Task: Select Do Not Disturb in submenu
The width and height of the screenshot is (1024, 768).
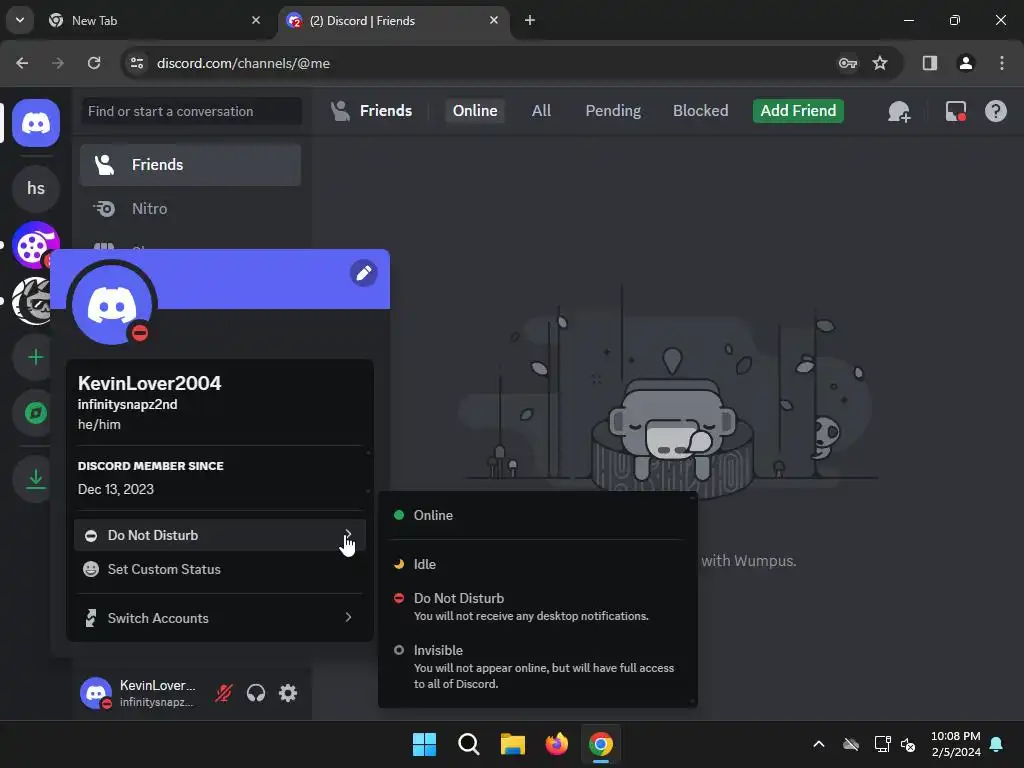Action: tap(537, 607)
